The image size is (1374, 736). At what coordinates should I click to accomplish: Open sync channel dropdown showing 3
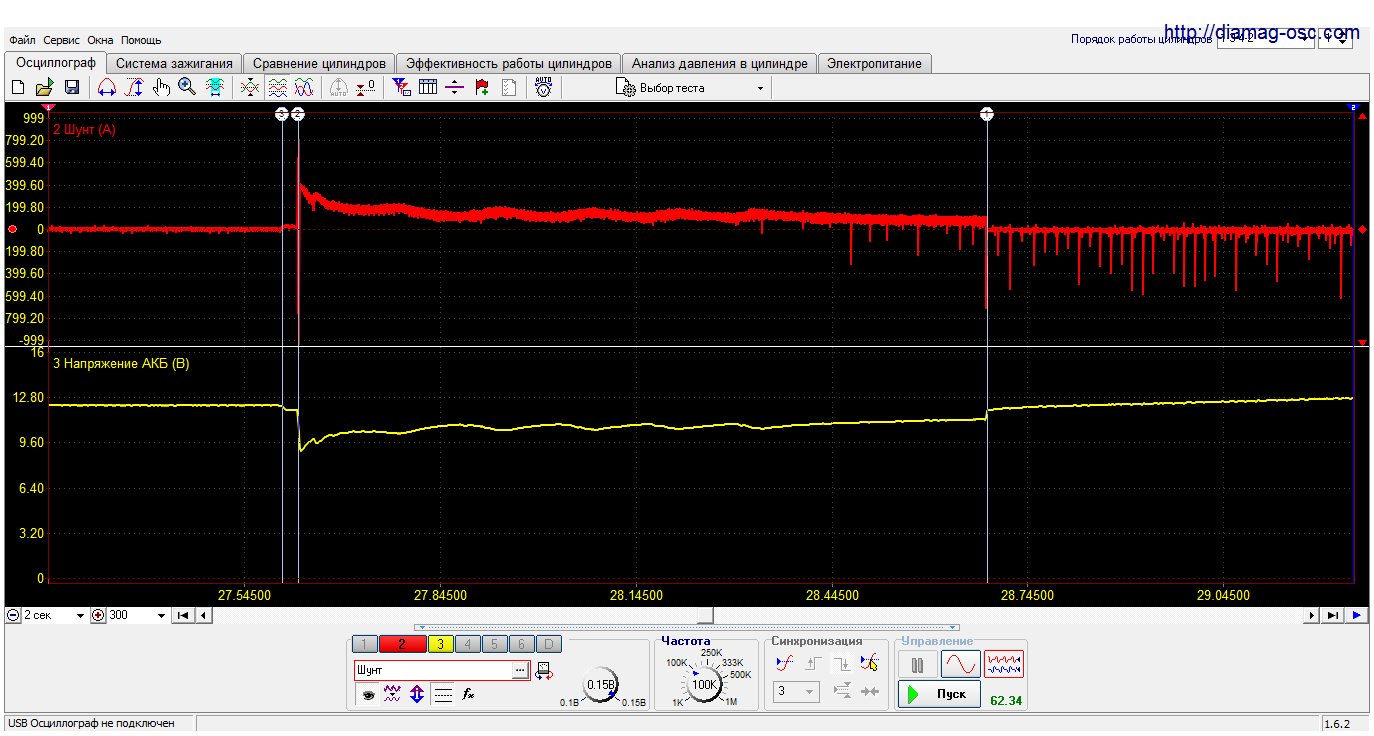(796, 691)
